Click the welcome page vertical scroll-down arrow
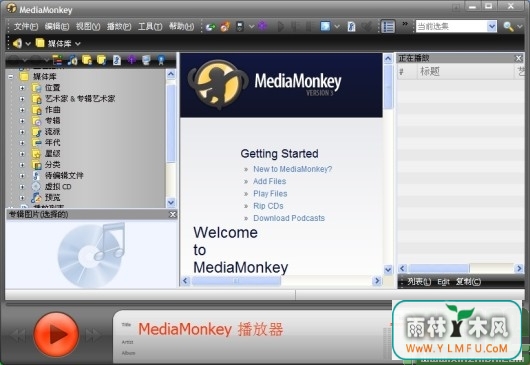530x365 pixels. coord(388,270)
